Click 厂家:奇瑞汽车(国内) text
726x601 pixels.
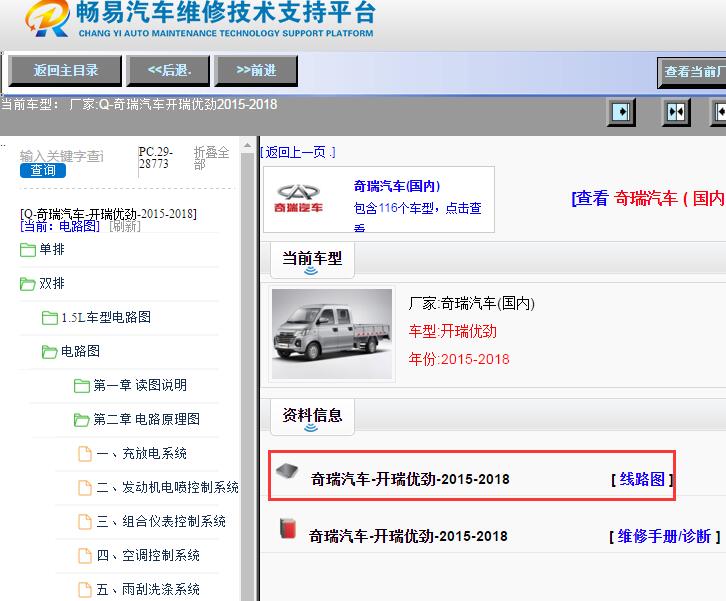471,304
